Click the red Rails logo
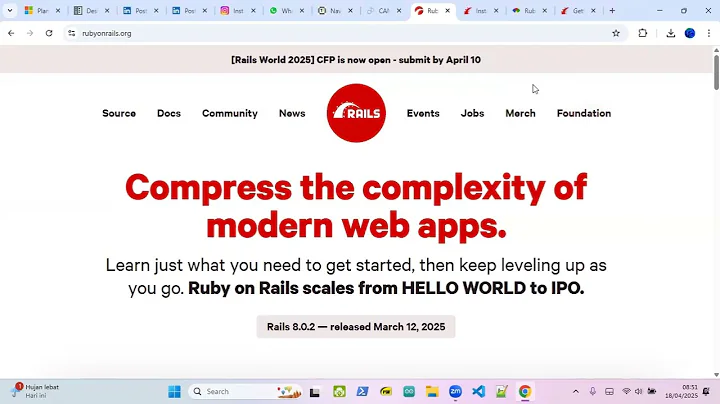Viewport: 720px width, 404px height. point(356,113)
